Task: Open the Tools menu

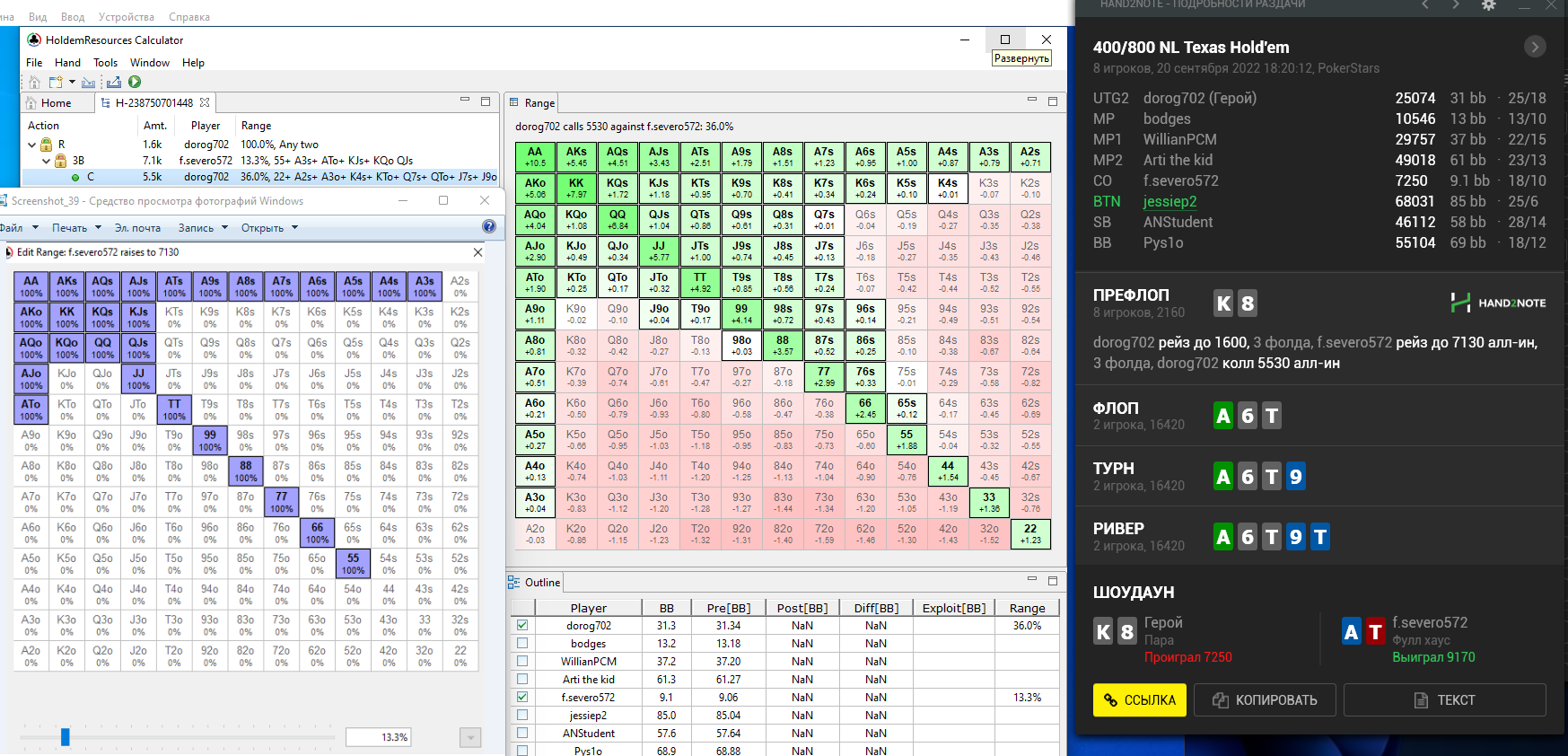Action: click(106, 62)
